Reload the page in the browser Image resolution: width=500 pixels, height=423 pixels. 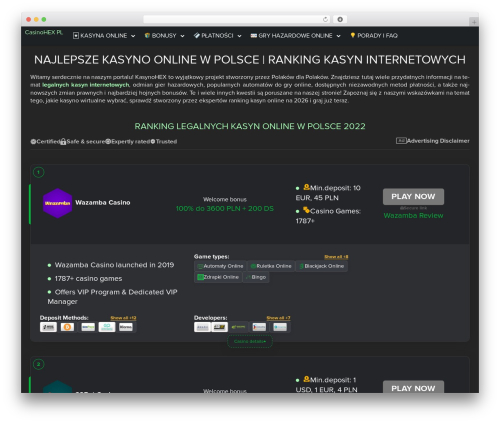325,19
